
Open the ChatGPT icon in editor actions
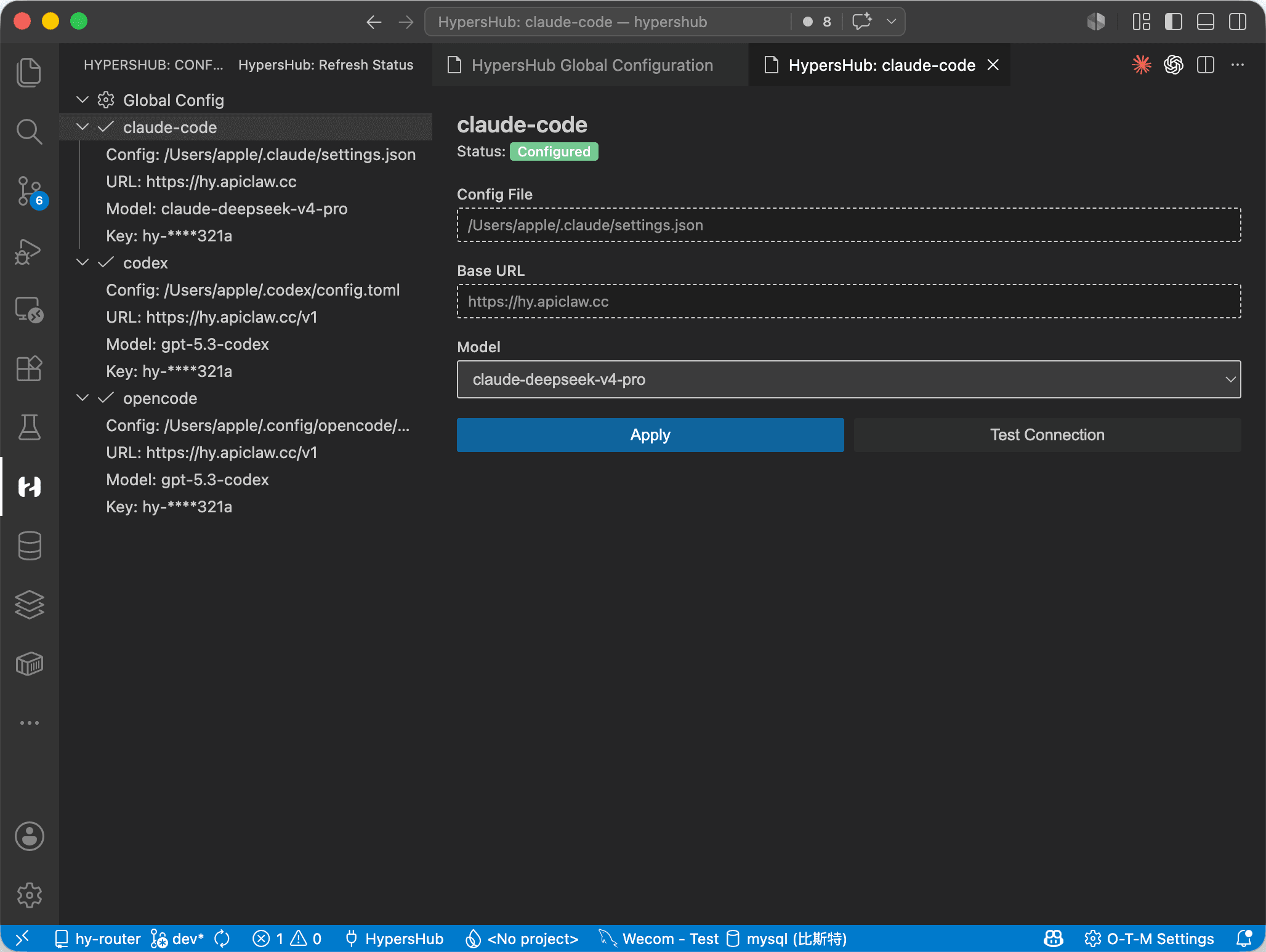pos(1174,65)
